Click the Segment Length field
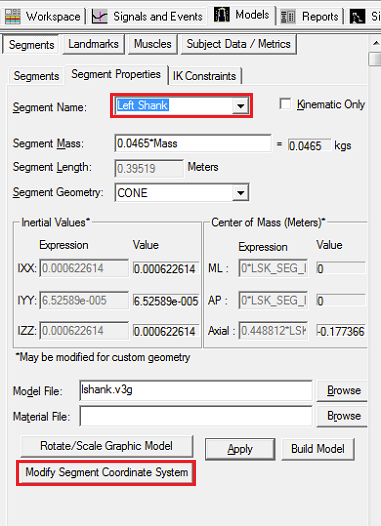 click(x=149, y=168)
